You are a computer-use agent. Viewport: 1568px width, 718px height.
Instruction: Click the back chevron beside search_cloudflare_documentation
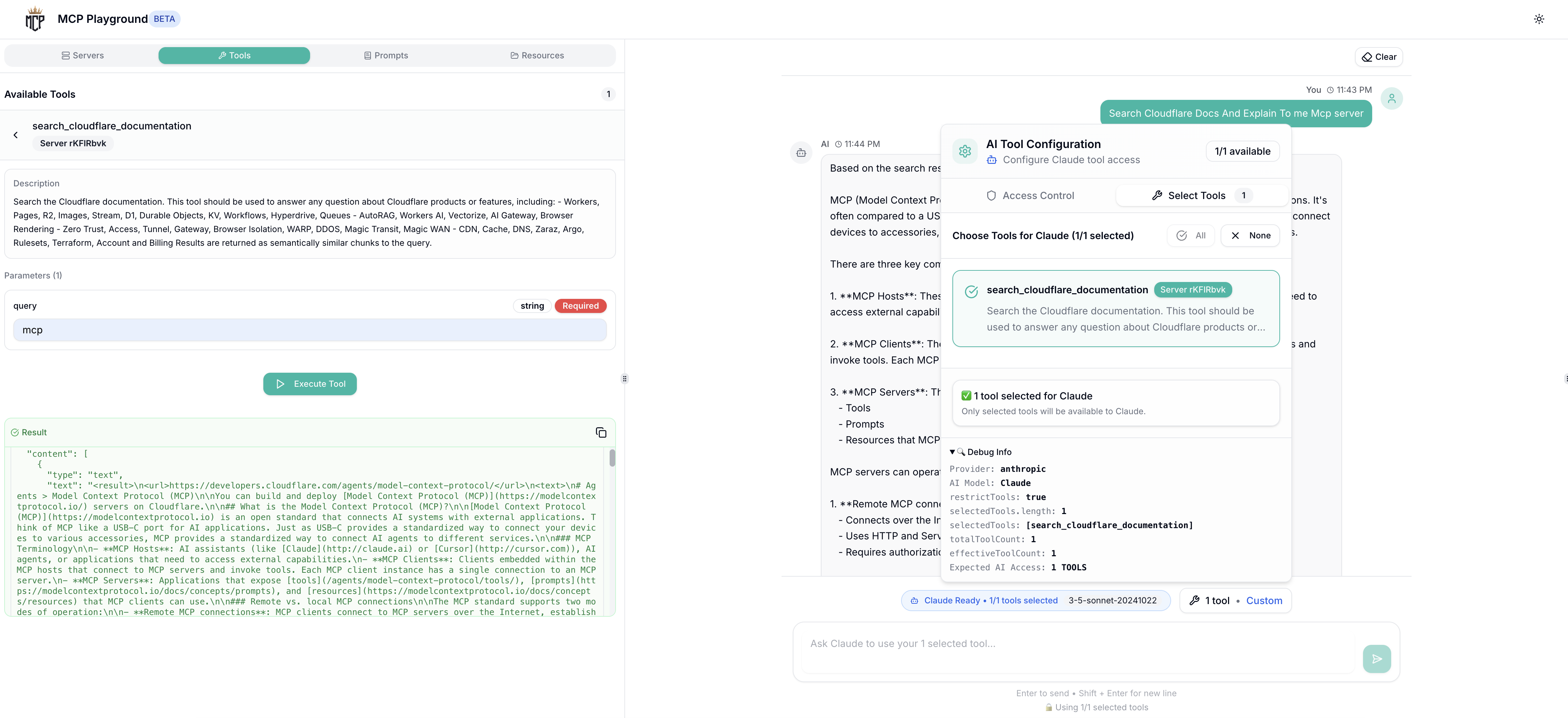16,135
